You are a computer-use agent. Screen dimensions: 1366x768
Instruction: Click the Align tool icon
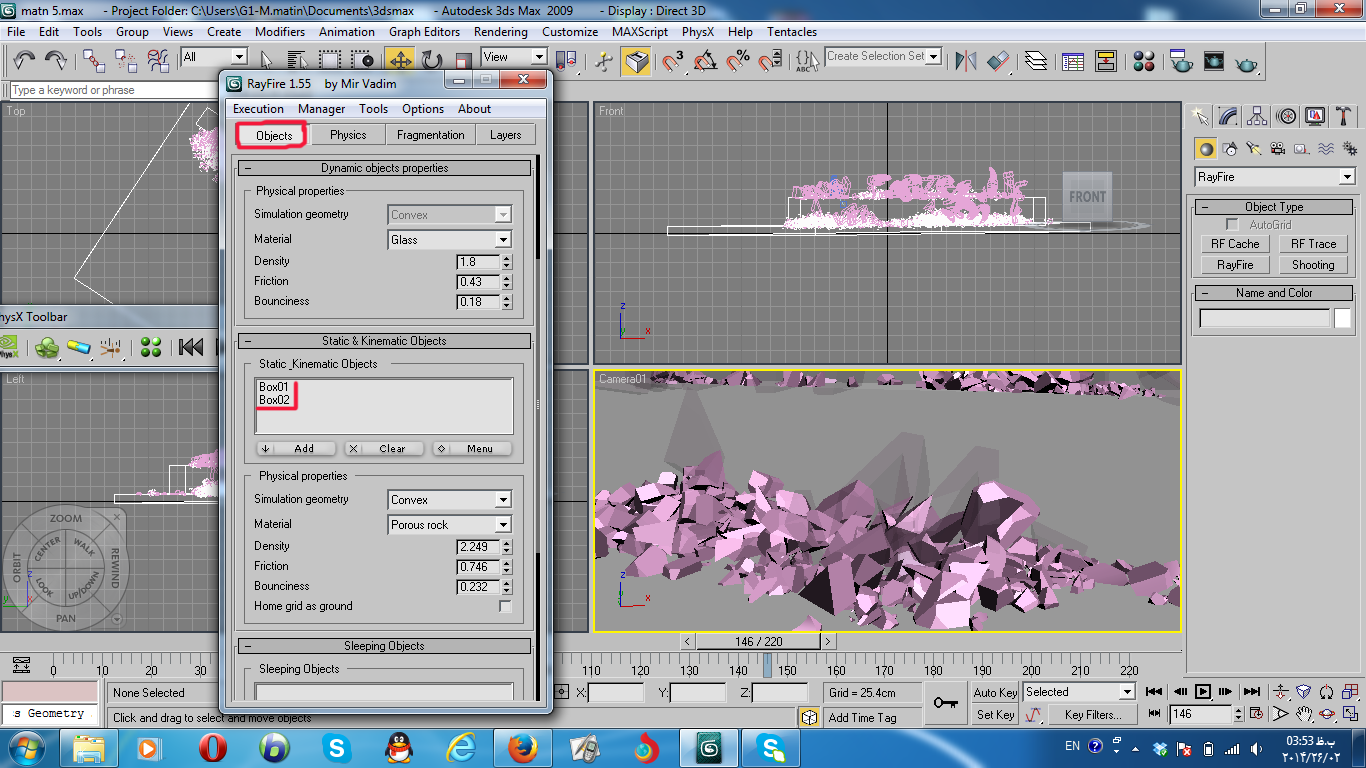[998, 60]
